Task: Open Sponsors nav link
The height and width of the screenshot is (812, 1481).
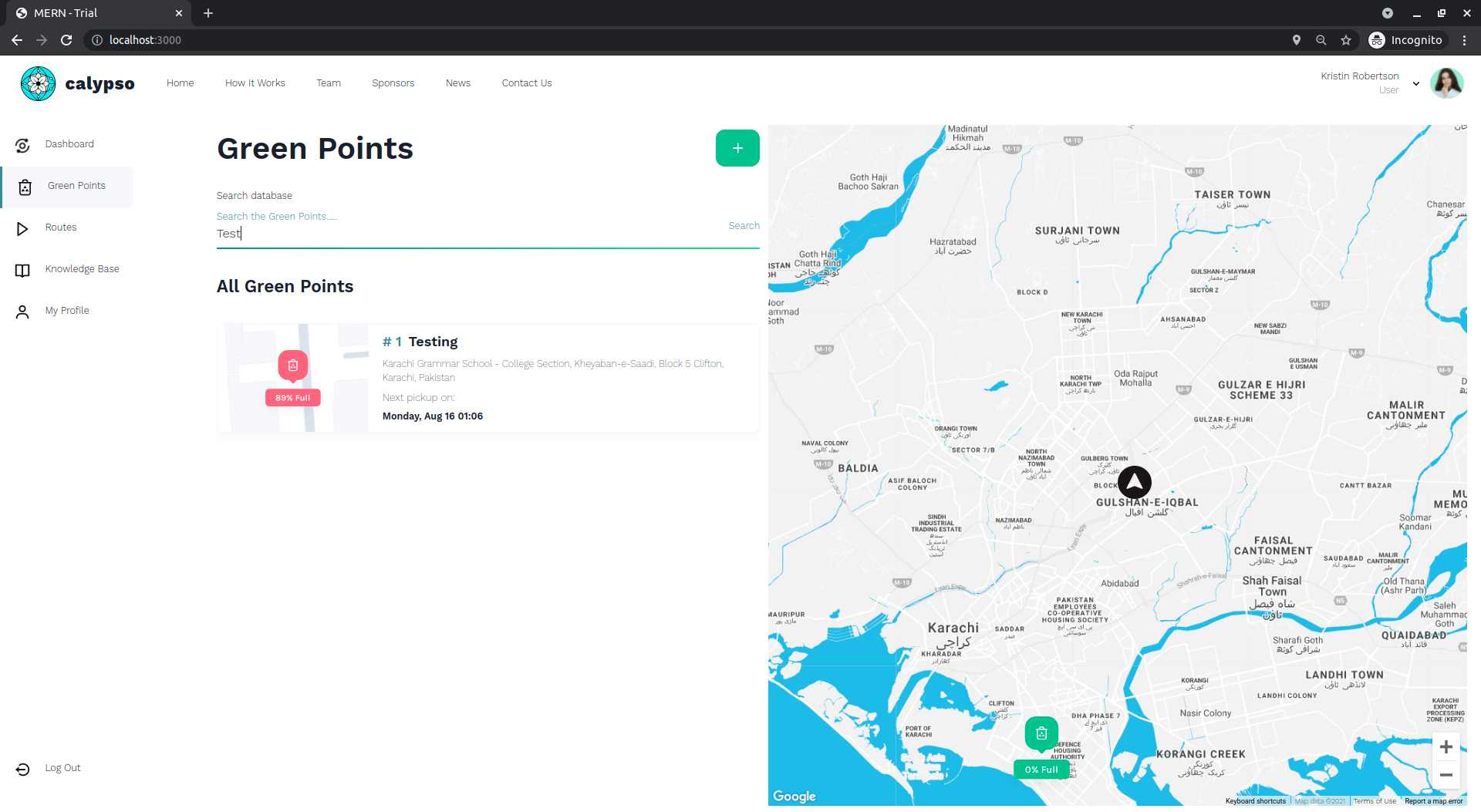Action: coord(393,83)
